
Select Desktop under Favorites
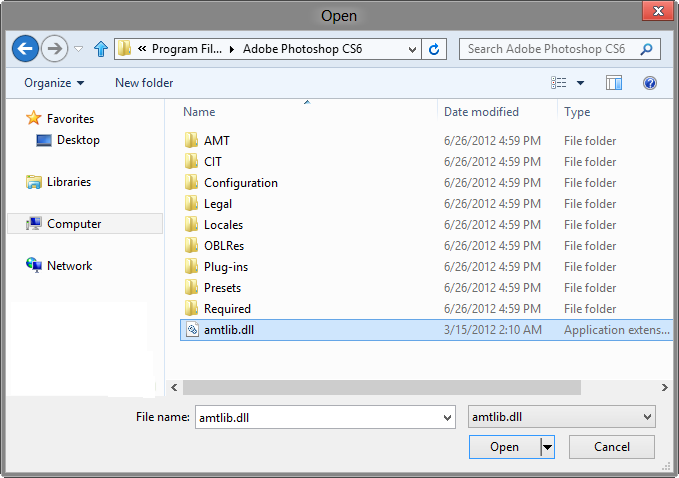click(x=68, y=140)
